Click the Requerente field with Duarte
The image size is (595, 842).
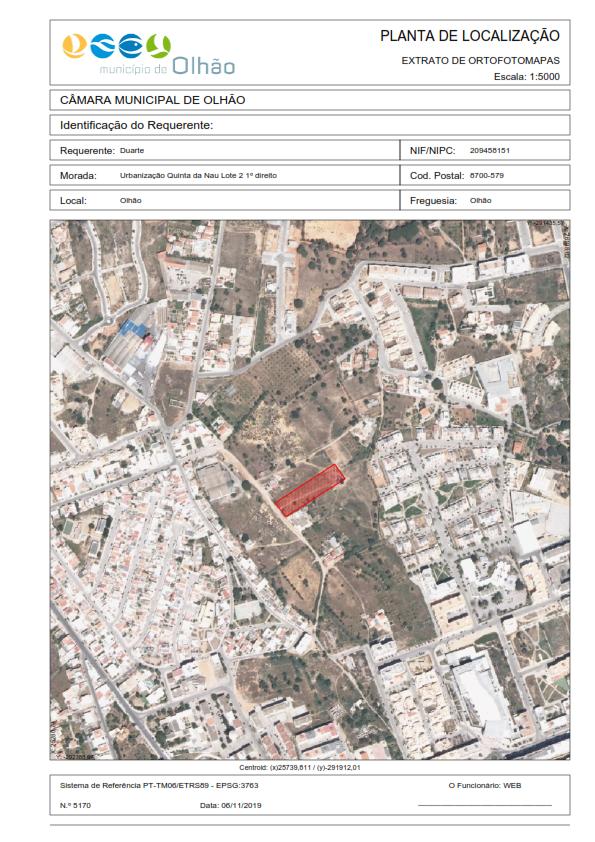225,150
